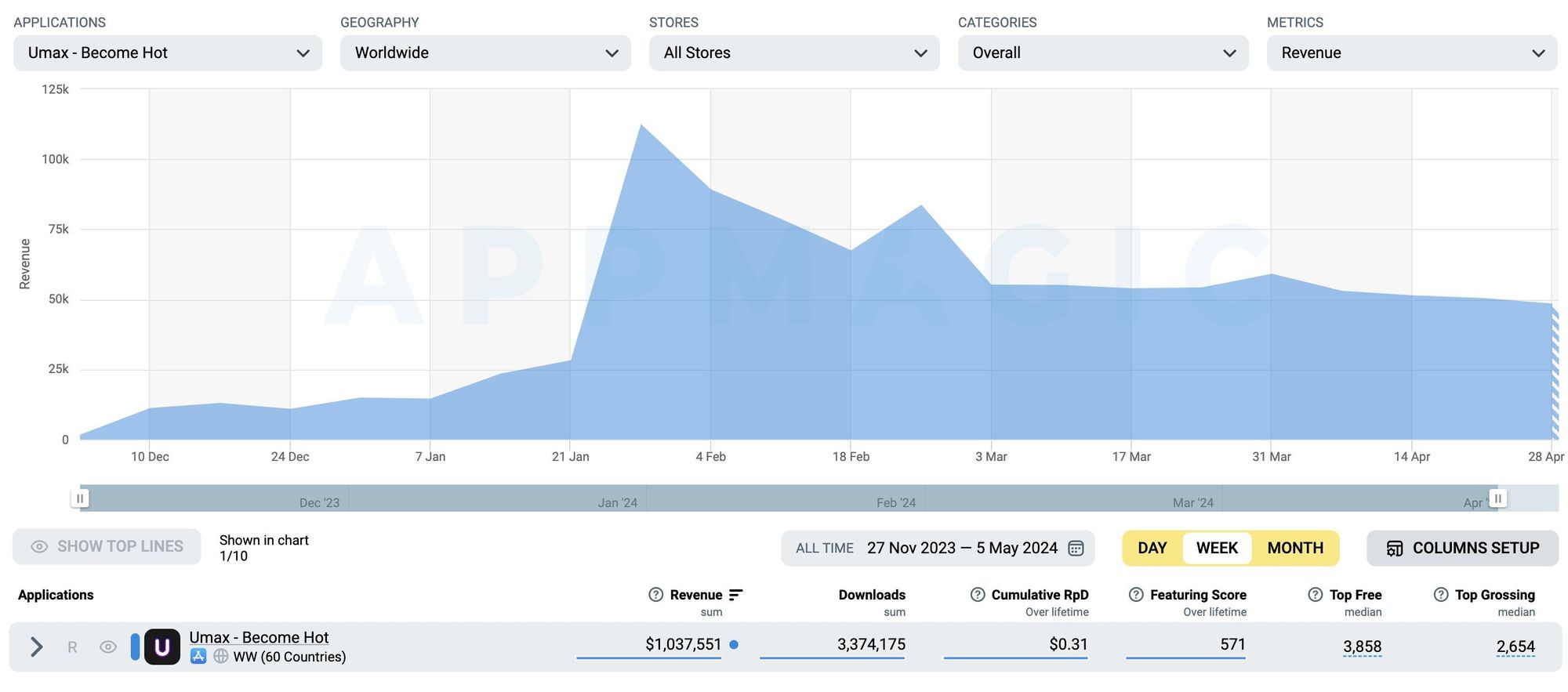Viewport: 1568px width, 692px height.
Task: Click the Featuring Score value 571
Action: [x=1232, y=644]
